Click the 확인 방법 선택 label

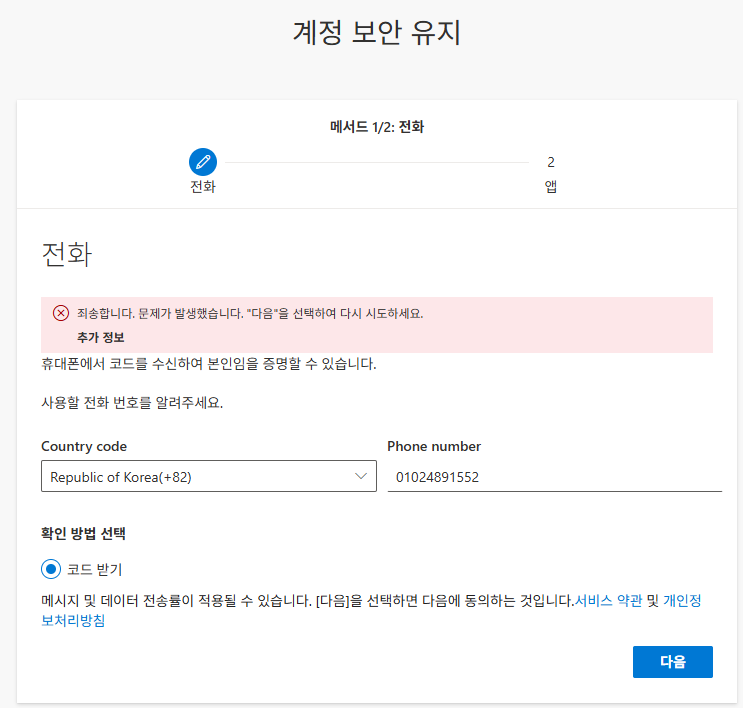click(83, 534)
